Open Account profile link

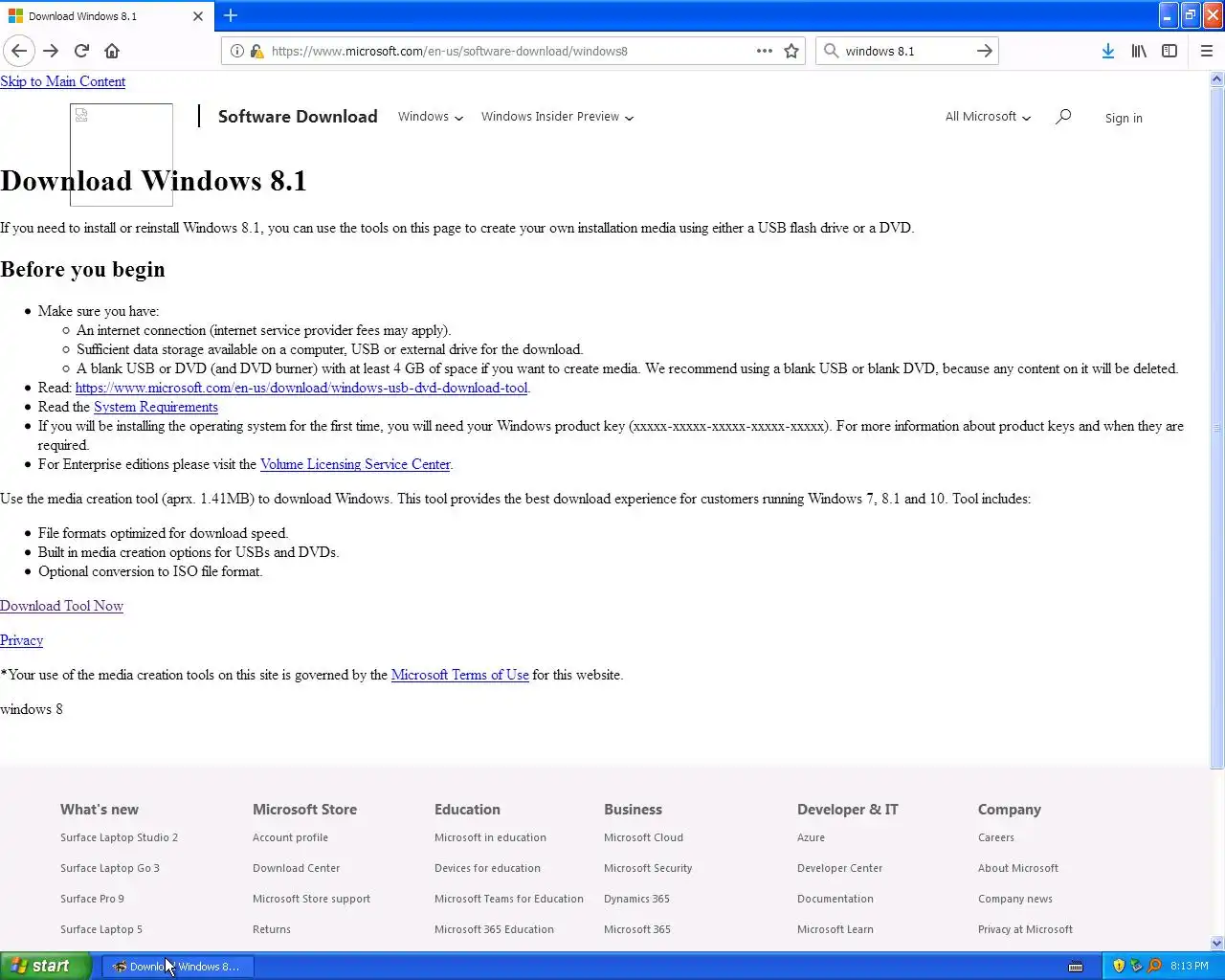point(290,837)
